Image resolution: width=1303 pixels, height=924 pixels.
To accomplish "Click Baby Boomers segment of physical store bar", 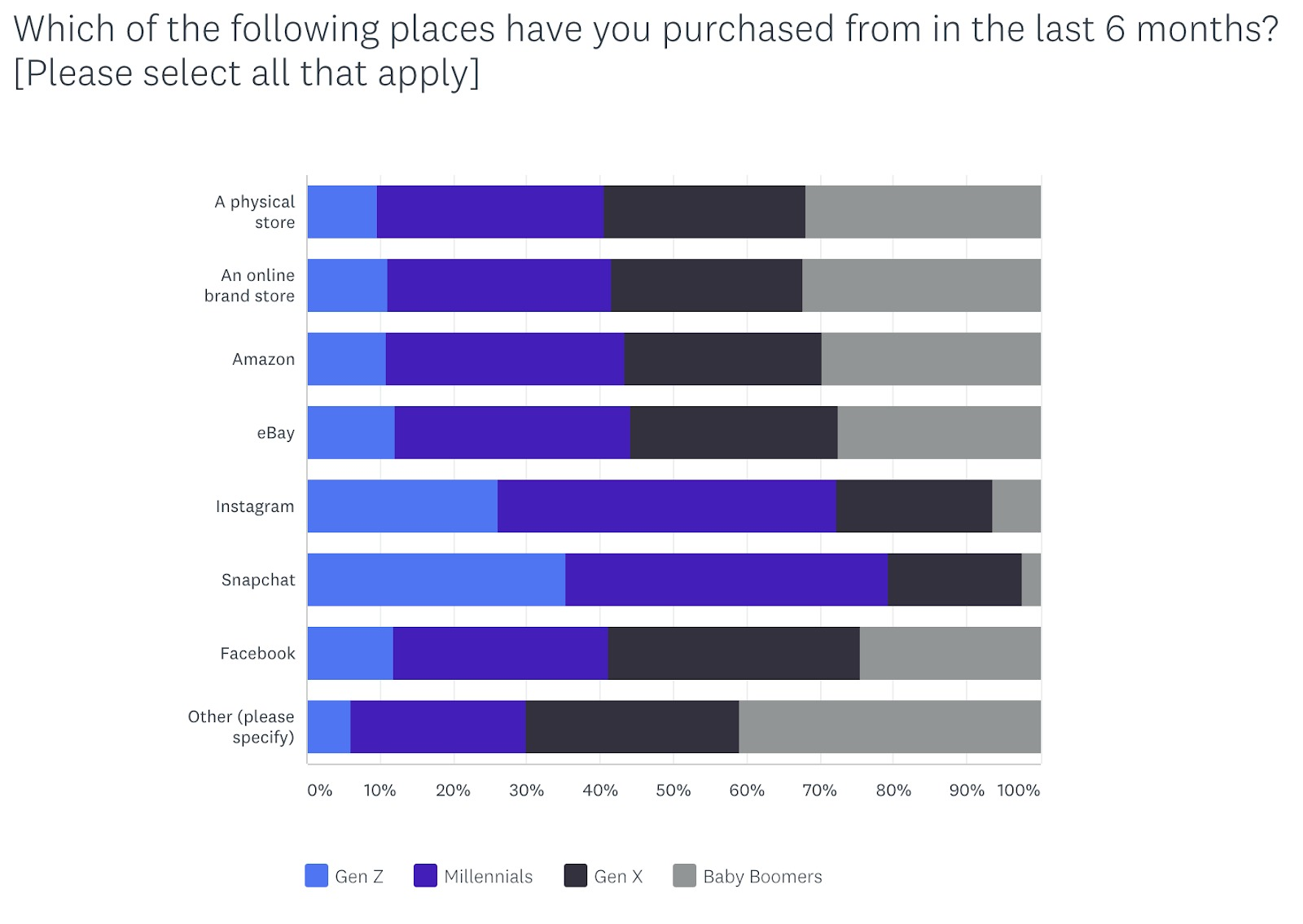I will click(922, 212).
